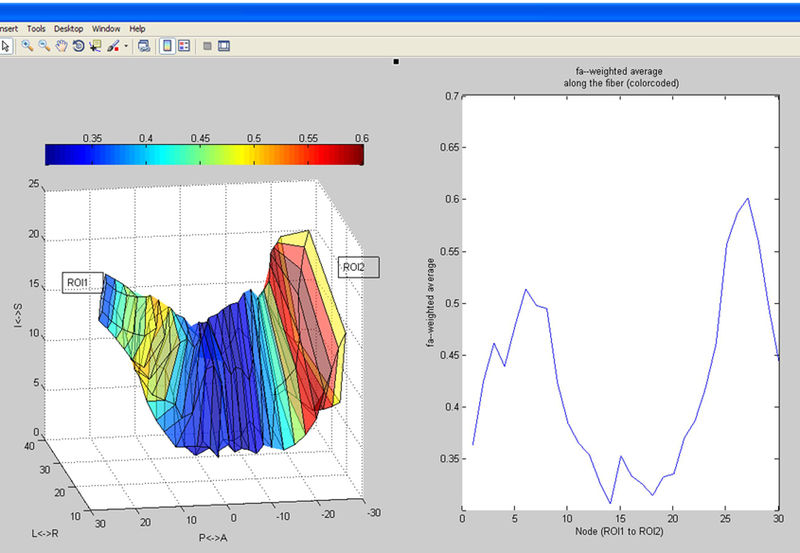The height and width of the screenshot is (553, 800).
Task: Pick the Data Cursor tool
Action: click(x=95, y=46)
